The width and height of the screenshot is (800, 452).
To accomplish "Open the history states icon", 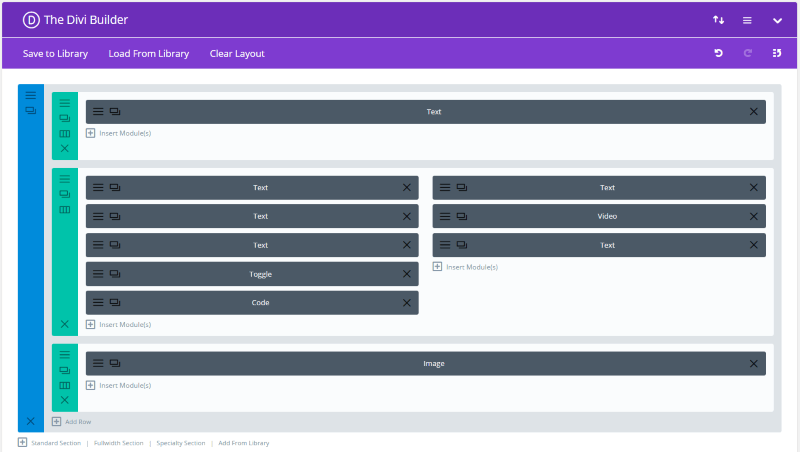I will (x=777, y=53).
